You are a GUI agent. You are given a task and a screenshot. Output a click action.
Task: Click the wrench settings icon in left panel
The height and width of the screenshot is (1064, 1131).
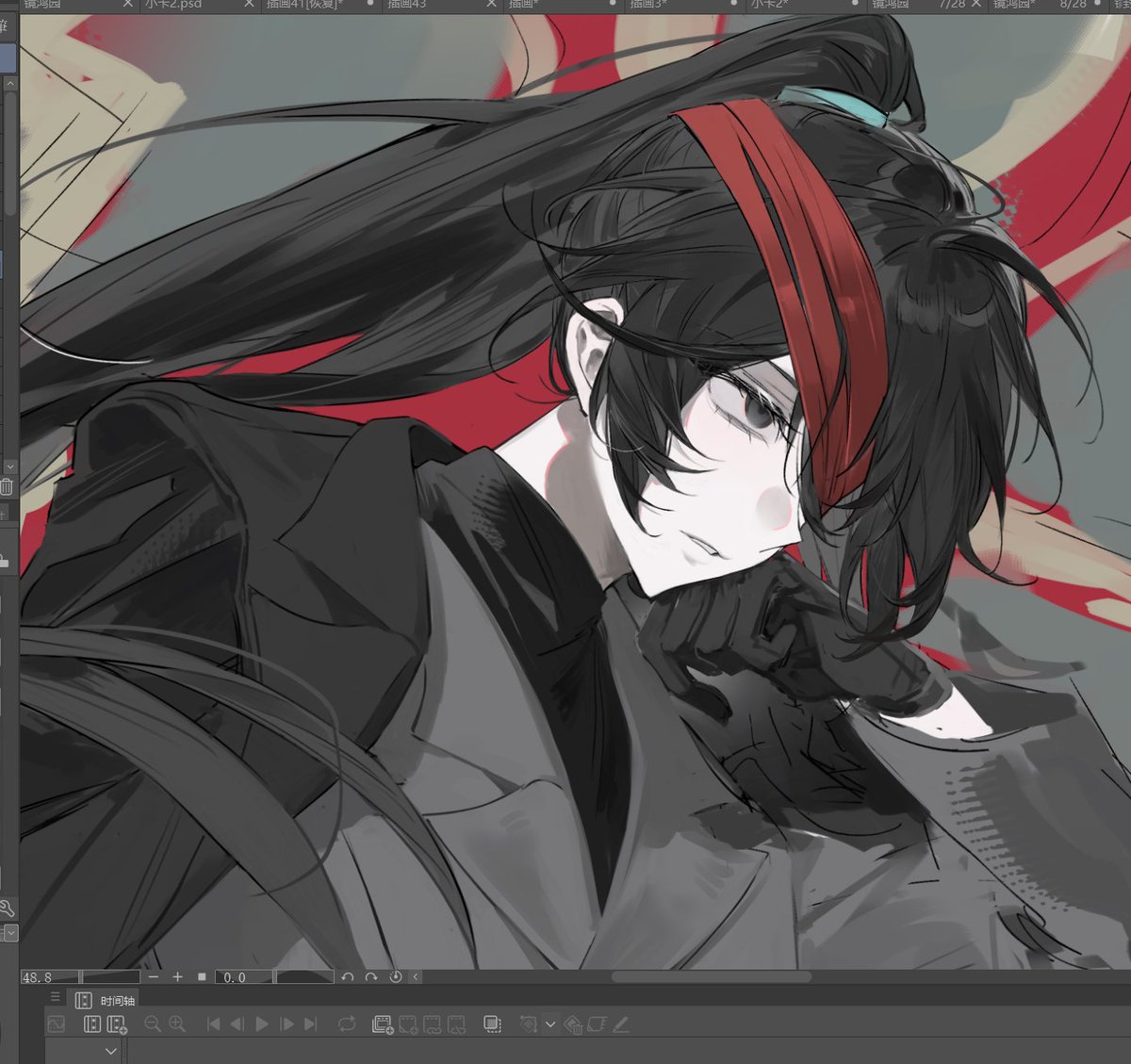pyautogui.click(x=7, y=909)
